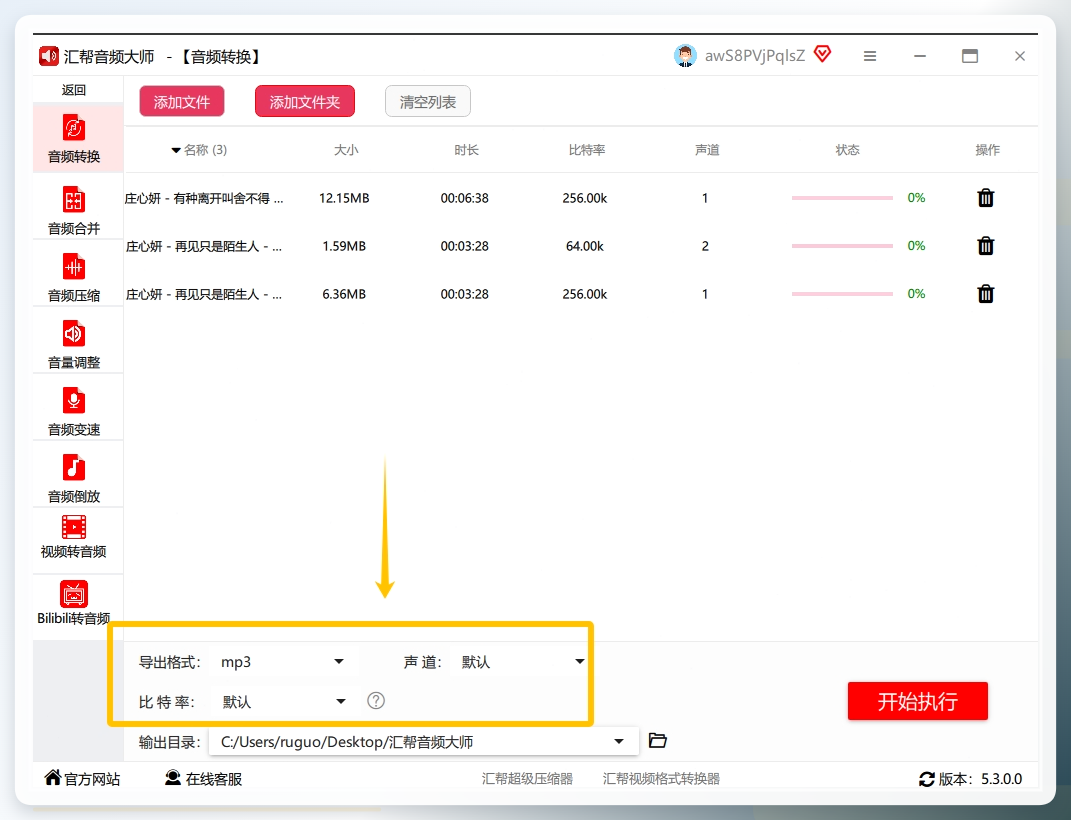Click the 操作 column header
1071x820 pixels.
(987, 150)
